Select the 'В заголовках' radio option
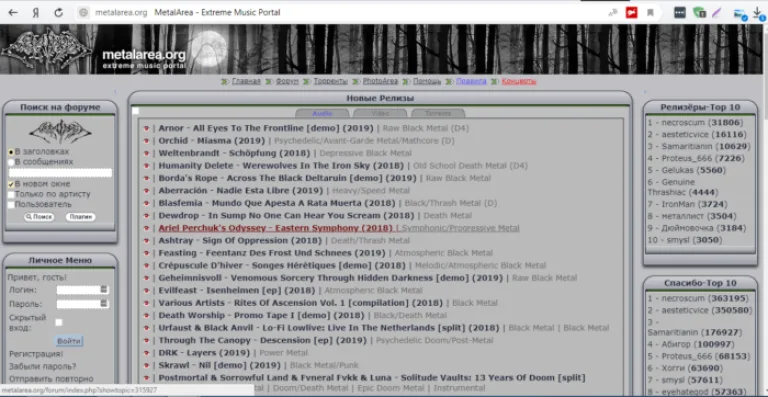Image resolution: width=768 pixels, height=397 pixels. [x=11, y=152]
